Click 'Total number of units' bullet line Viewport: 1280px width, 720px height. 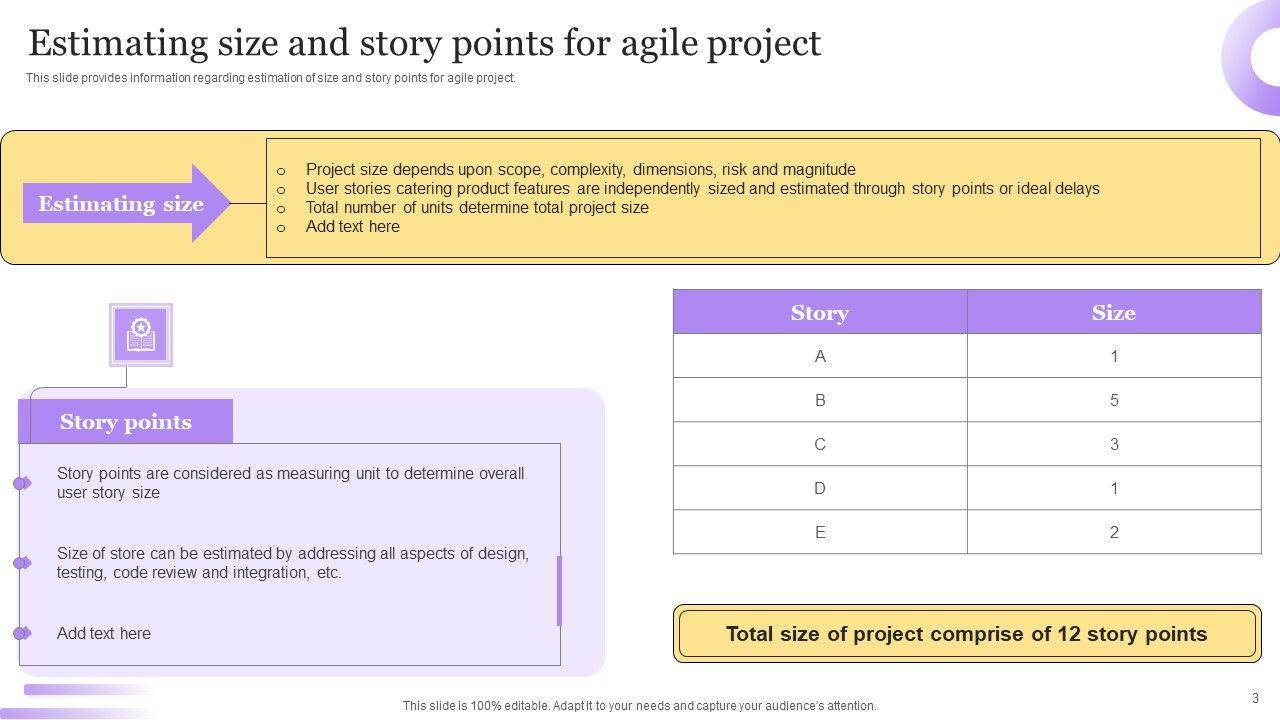pyautogui.click(x=477, y=208)
